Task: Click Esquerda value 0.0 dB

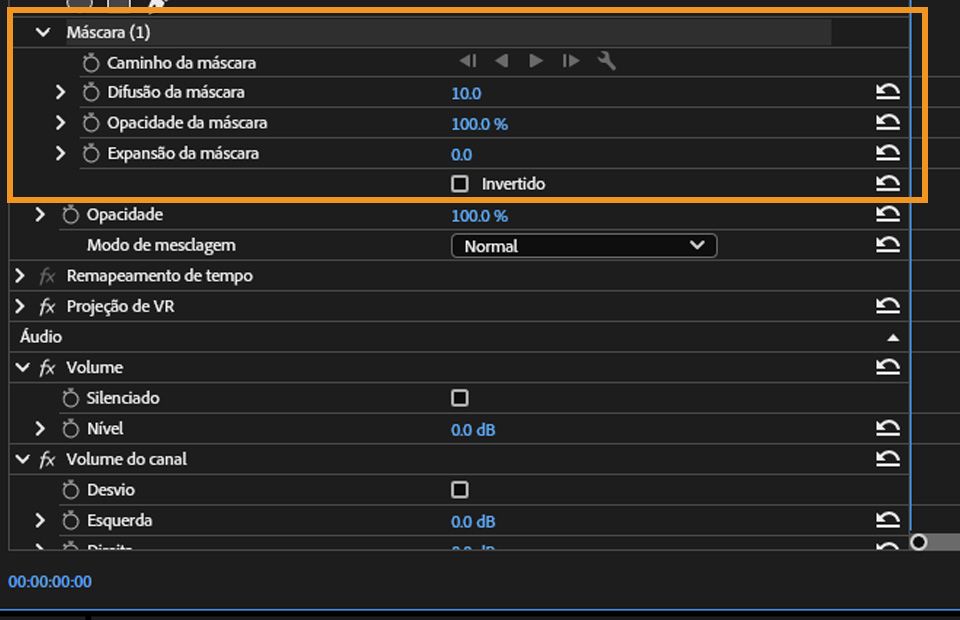Action: point(473,522)
